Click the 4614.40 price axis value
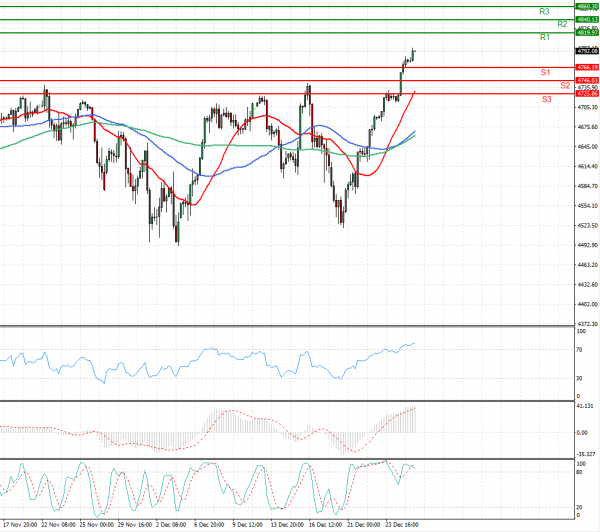 tap(587, 166)
